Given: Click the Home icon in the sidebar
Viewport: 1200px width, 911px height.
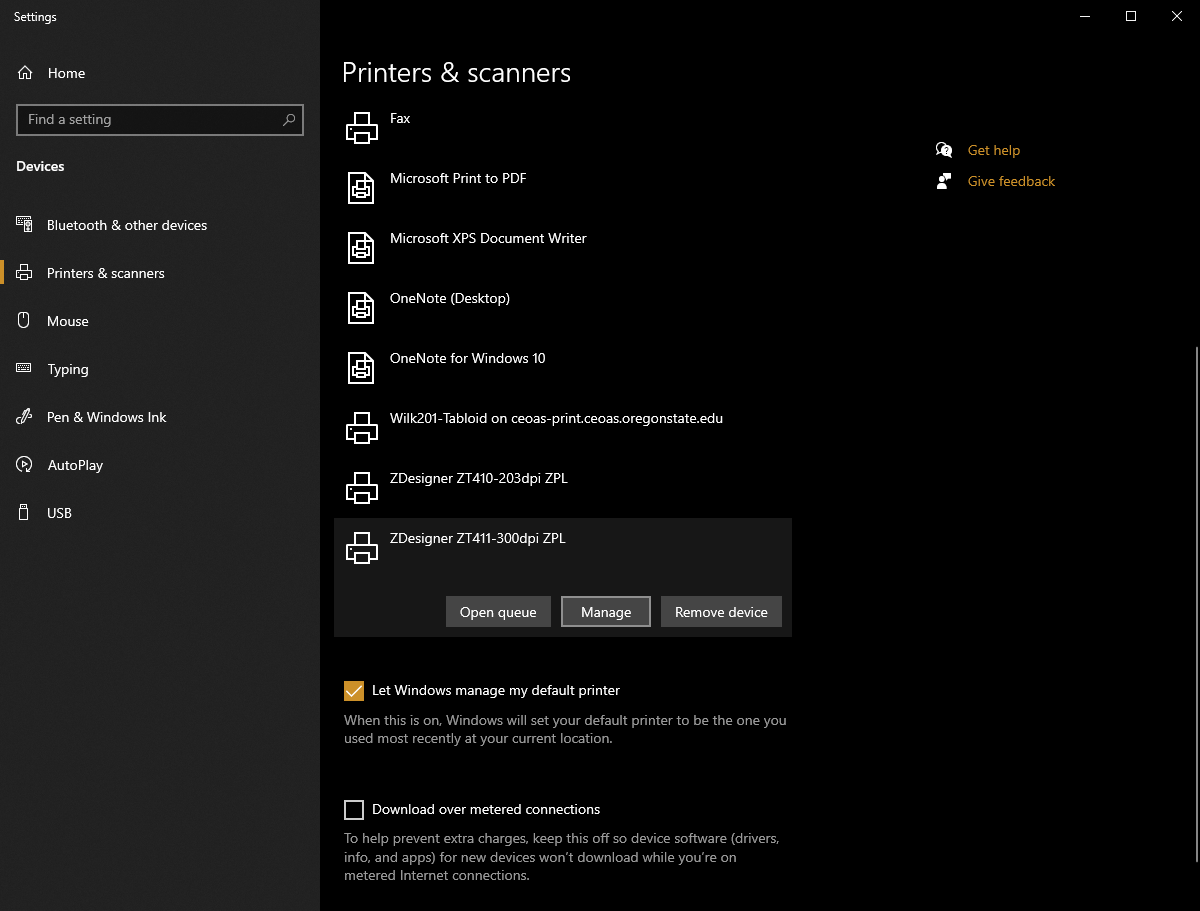Looking at the screenshot, I should coord(25,73).
